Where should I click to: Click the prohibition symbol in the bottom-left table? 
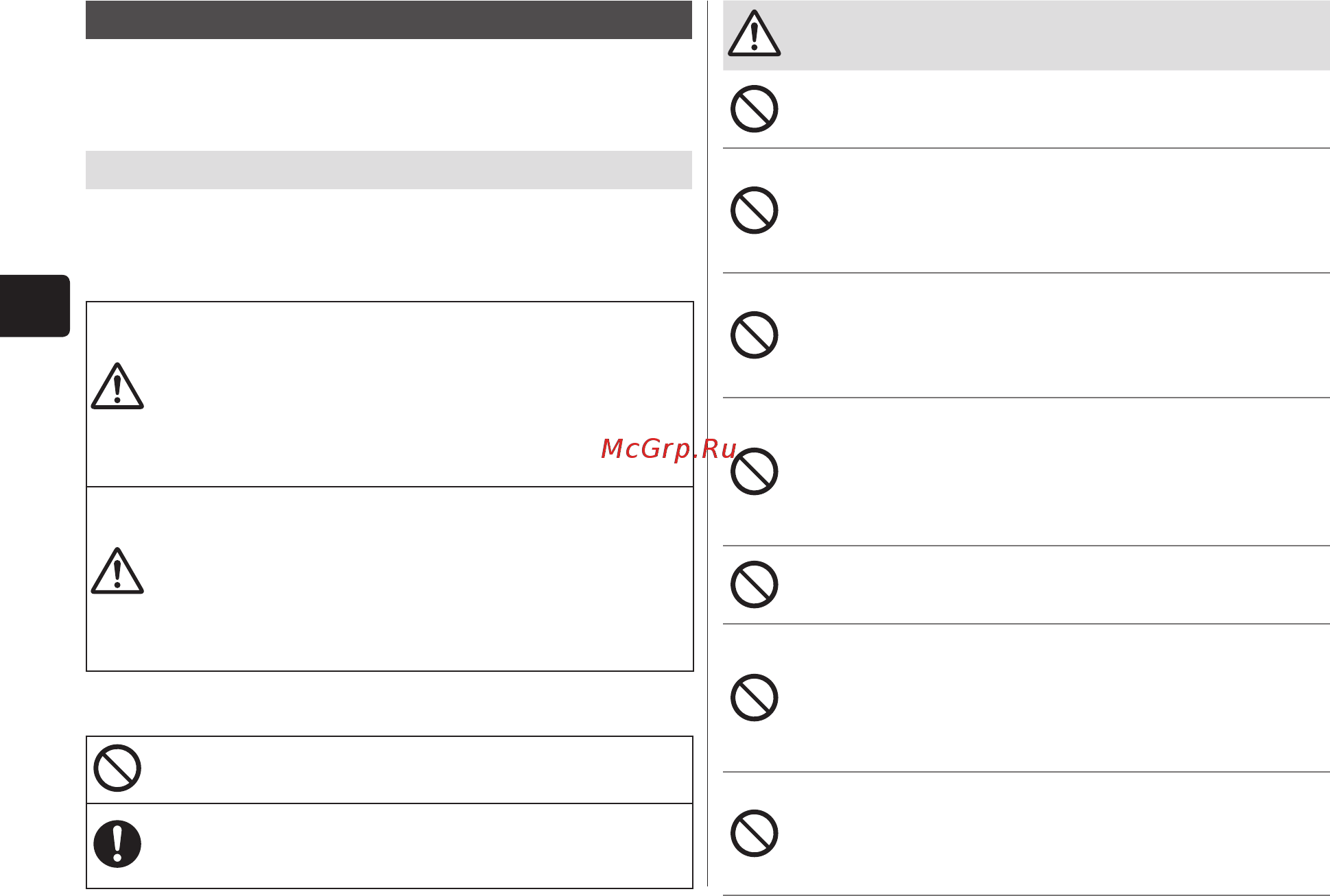[x=117, y=768]
